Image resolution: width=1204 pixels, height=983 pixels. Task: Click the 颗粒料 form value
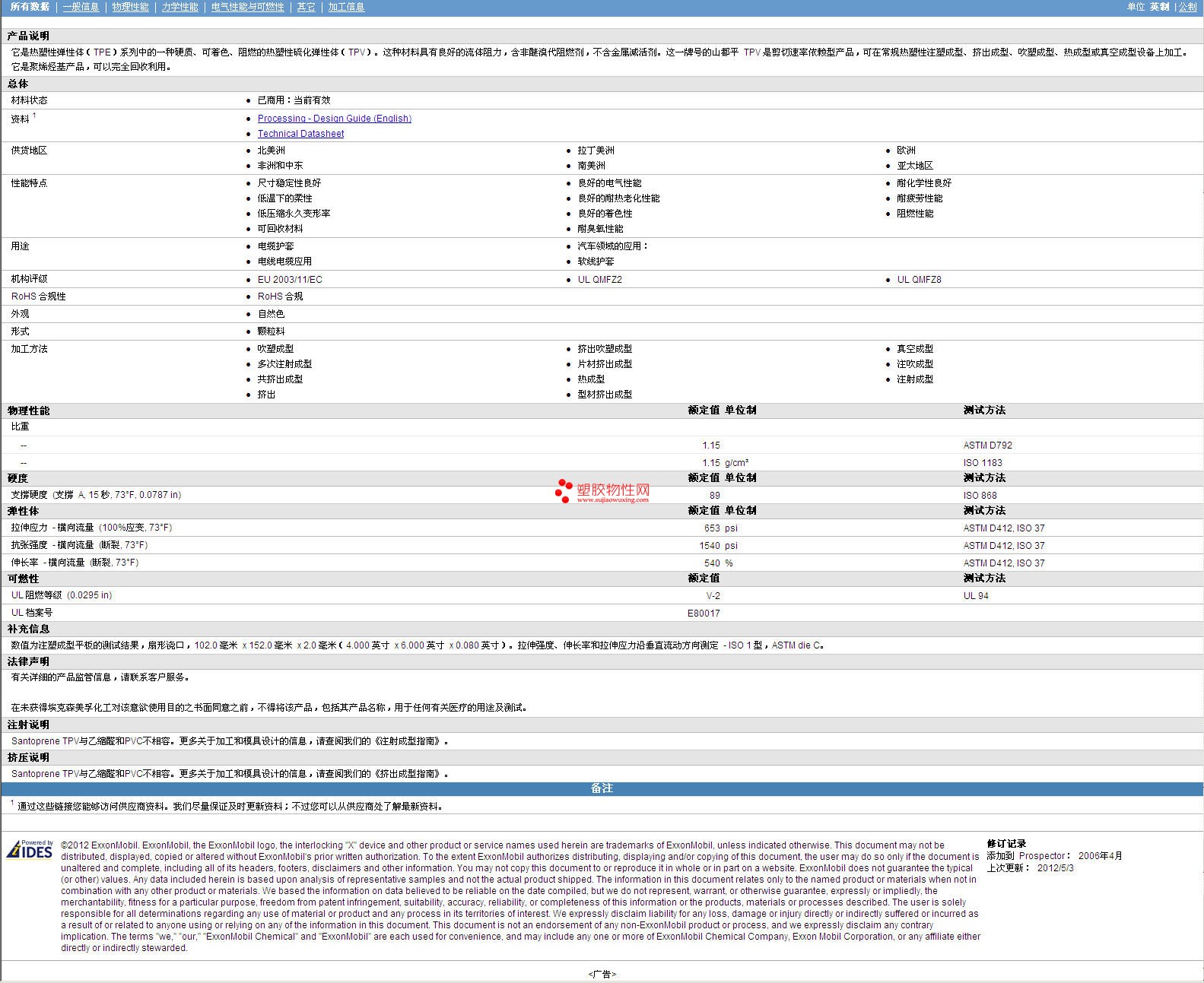271,331
